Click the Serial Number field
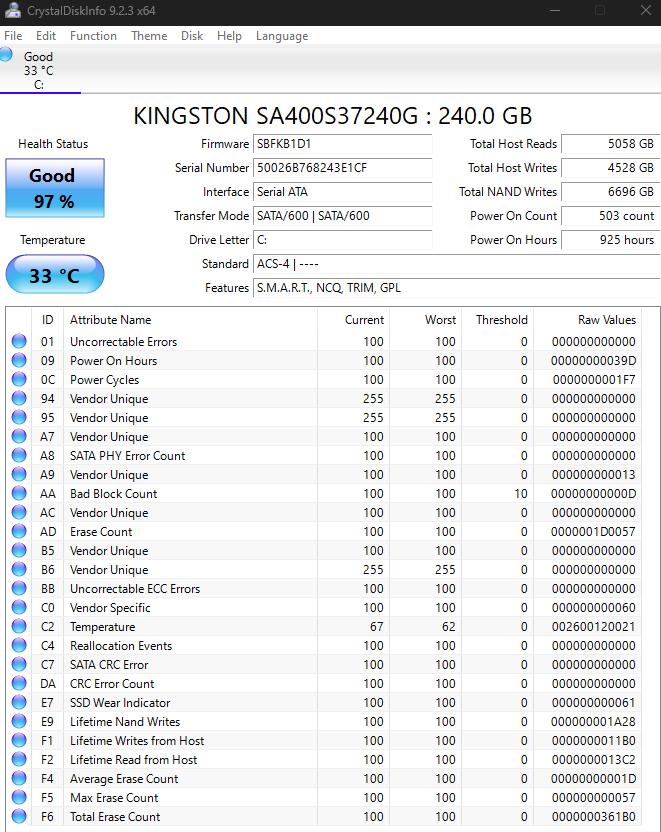The image size is (661, 832). pyautogui.click(x=342, y=168)
